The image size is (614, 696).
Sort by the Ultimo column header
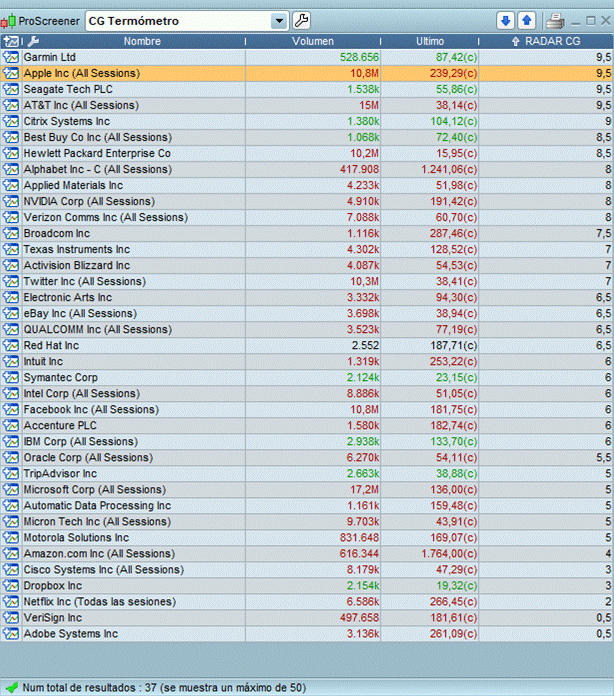point(431,41)
